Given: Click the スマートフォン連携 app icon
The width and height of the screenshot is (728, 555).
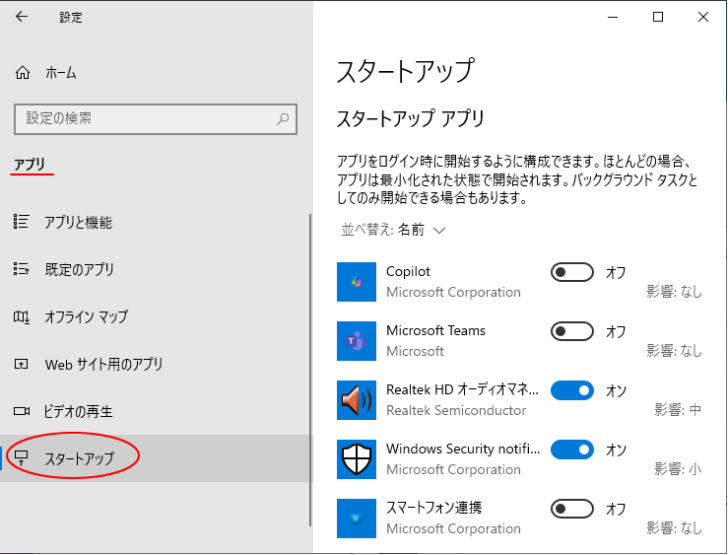Looking at the screenshot, I should point(356,518).
